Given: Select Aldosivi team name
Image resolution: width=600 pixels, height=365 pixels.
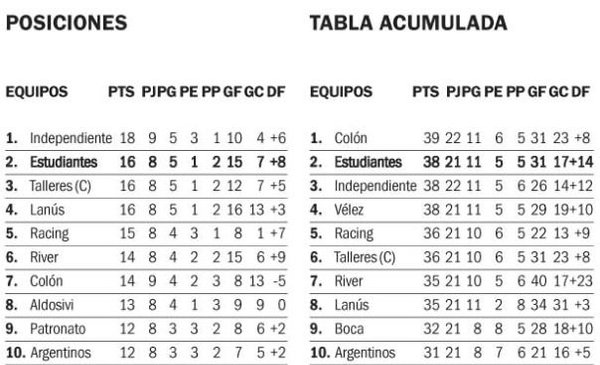Looking at the screenshot, I should point(52,305).
